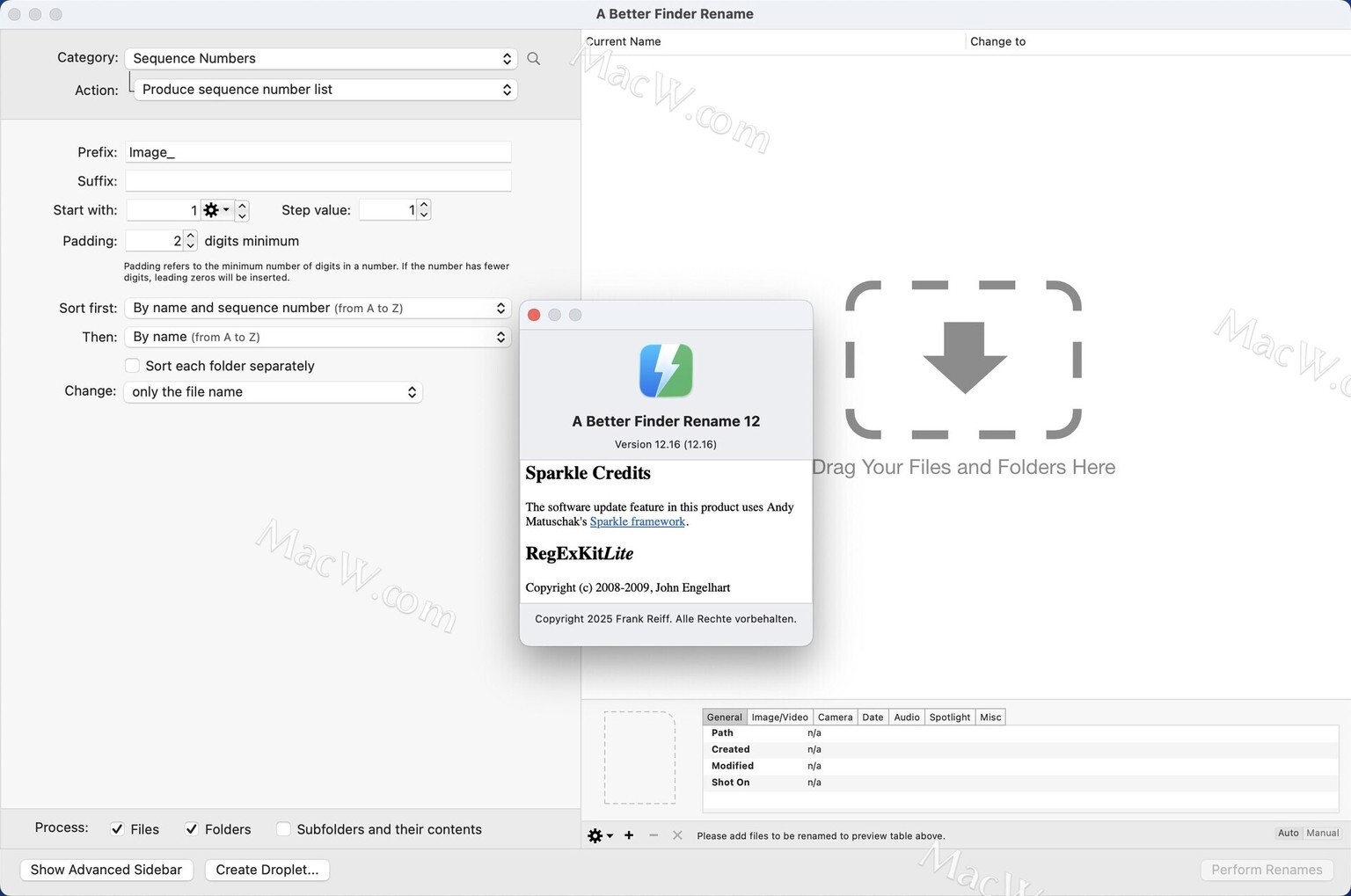Viewport: 1351px width, 896px height.
Task: Open the Category dropdown
Action: point(321,58)
